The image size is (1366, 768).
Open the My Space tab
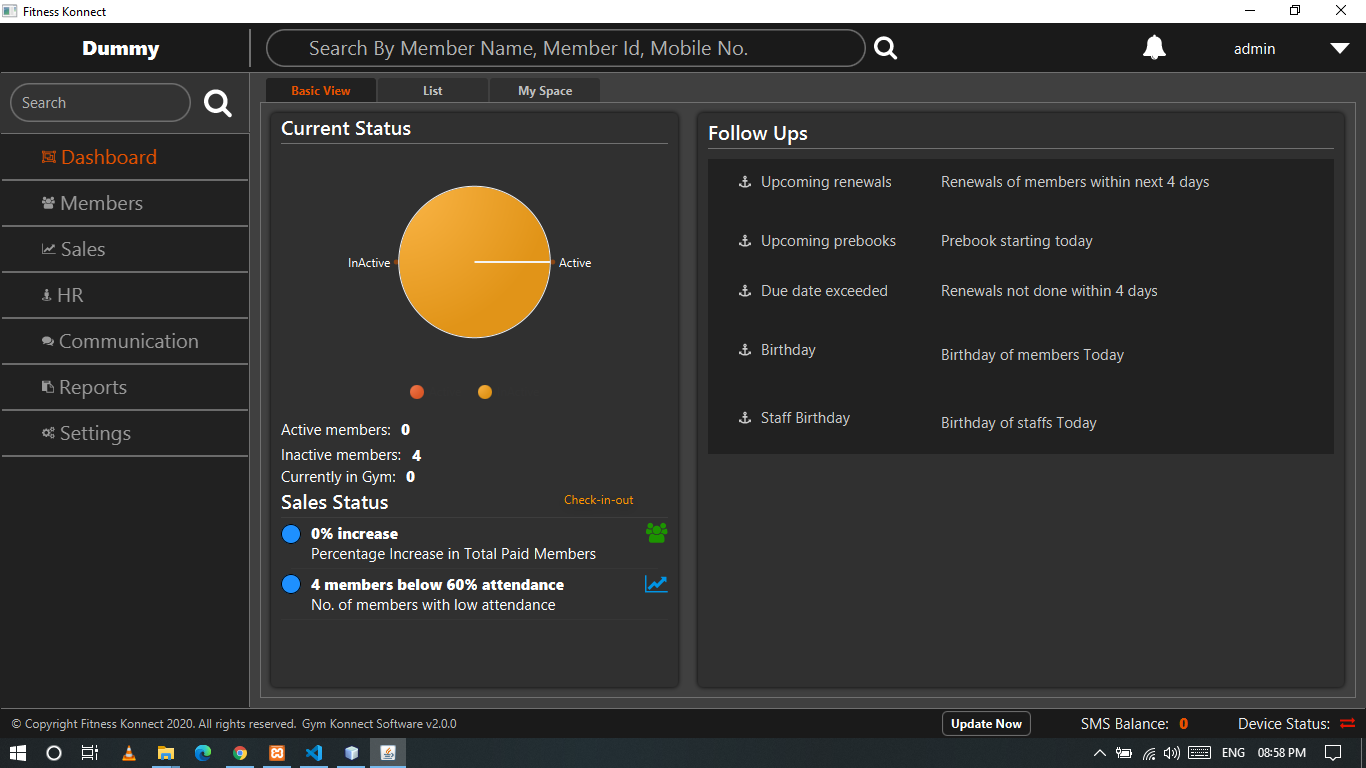545,90
